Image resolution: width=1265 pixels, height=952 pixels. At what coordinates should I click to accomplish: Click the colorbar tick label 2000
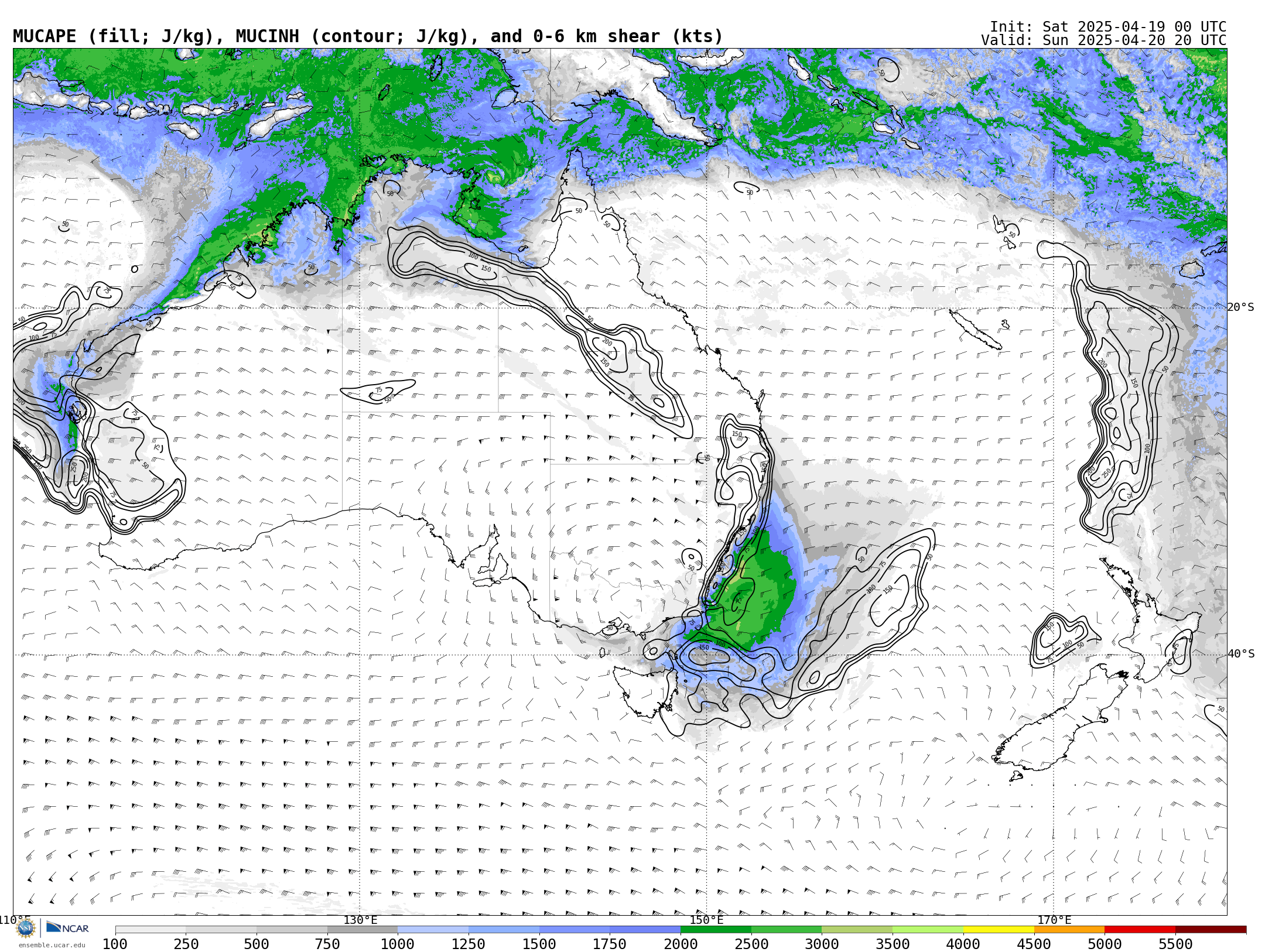681,944
